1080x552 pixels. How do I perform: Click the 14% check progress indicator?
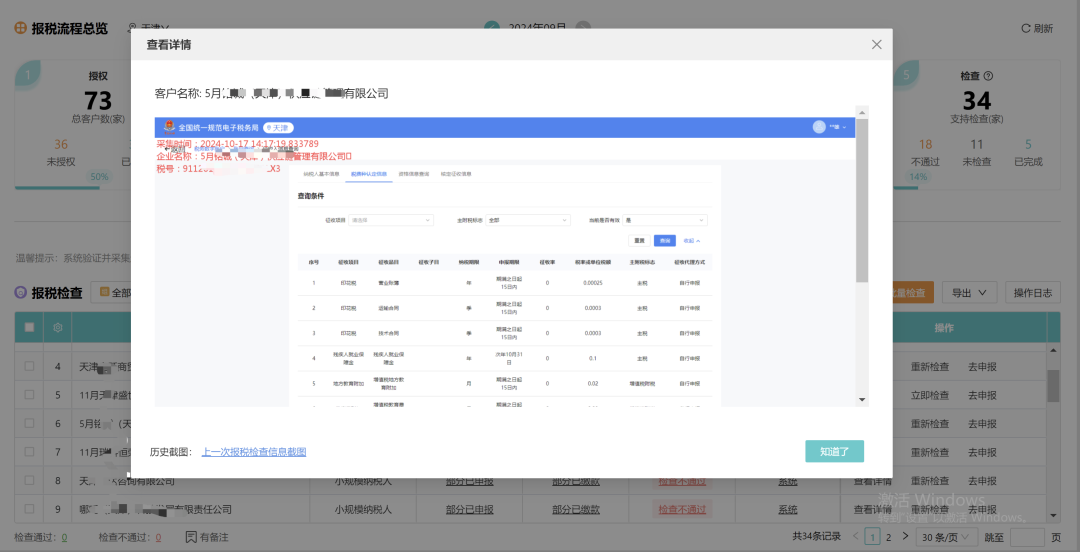[917, 176]
